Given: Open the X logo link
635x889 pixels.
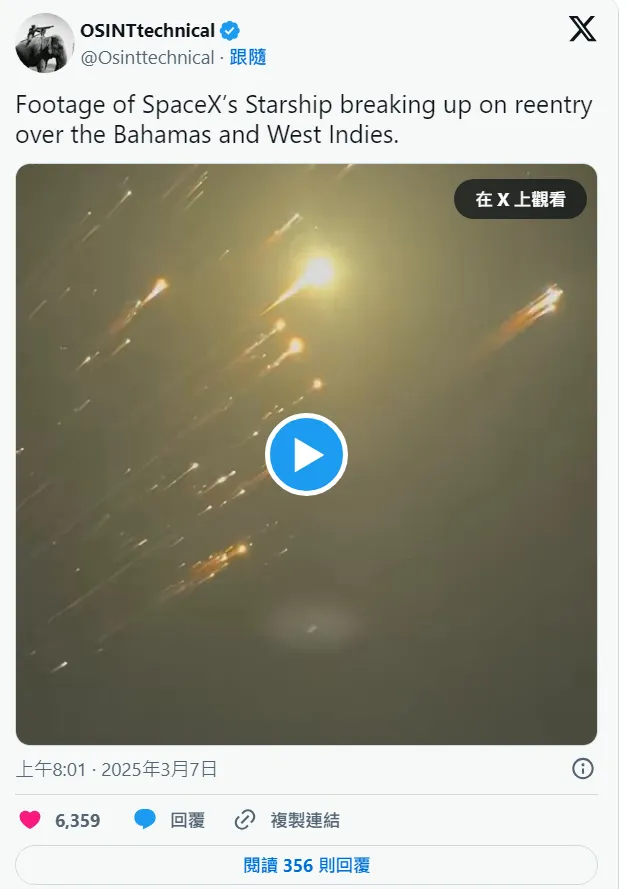Looking at the screenshot, I should coord(582,29).
